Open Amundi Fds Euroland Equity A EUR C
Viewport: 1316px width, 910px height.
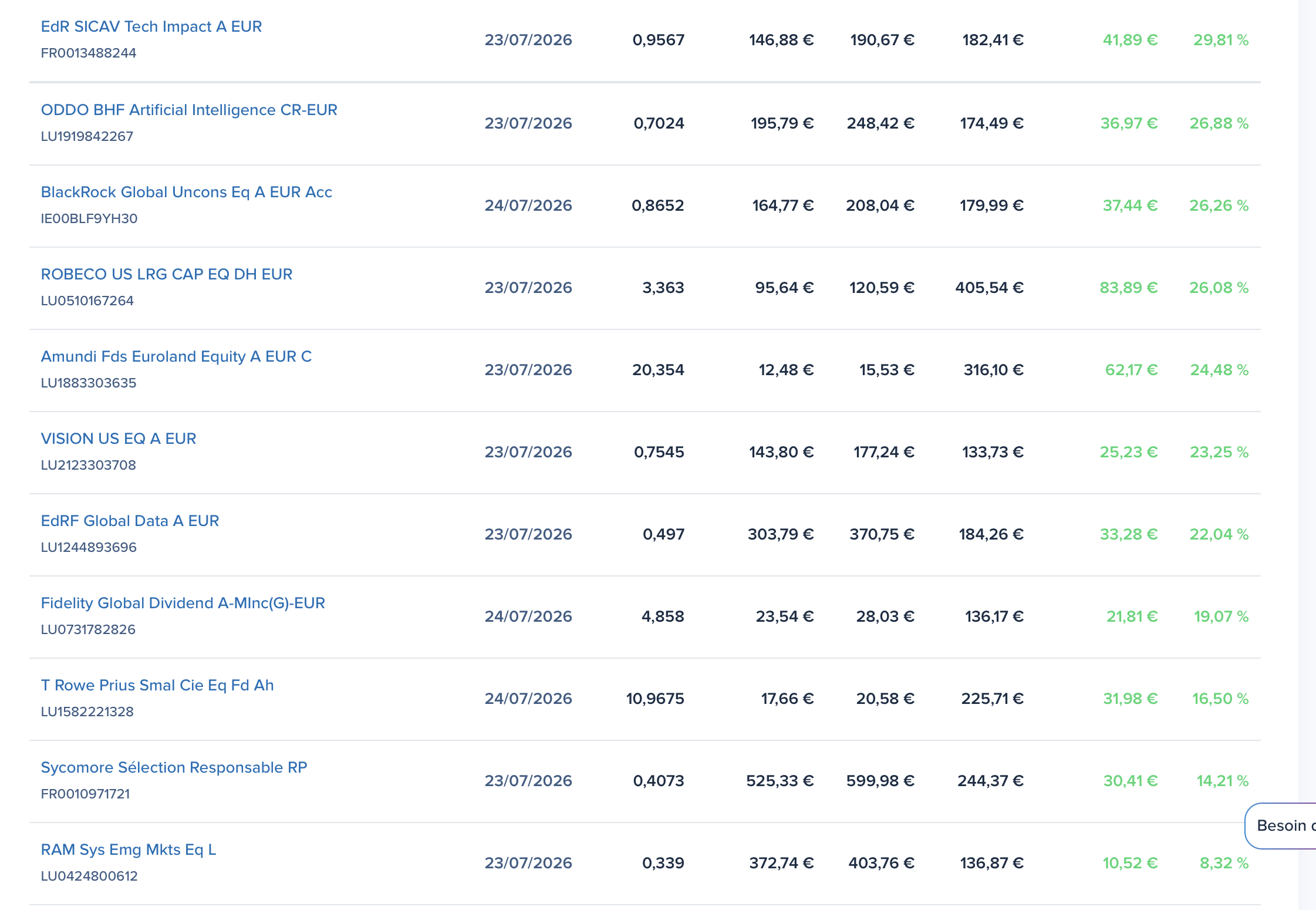click(176, 356)
